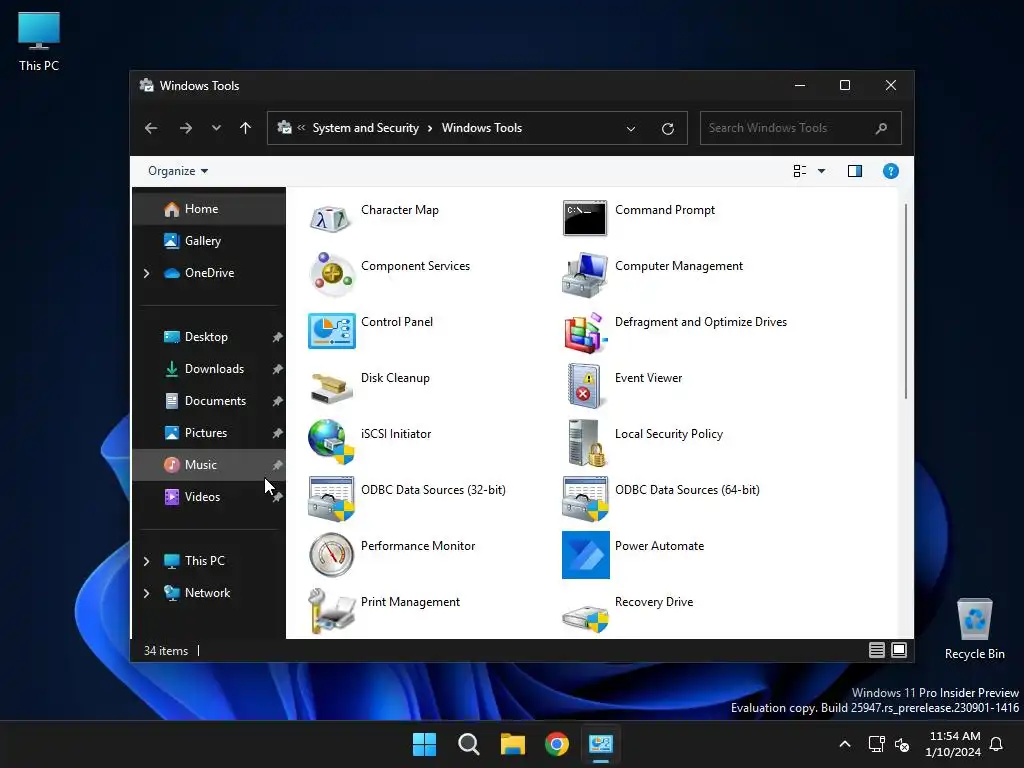Click System and Security breadcrumb

pos(366,128)
